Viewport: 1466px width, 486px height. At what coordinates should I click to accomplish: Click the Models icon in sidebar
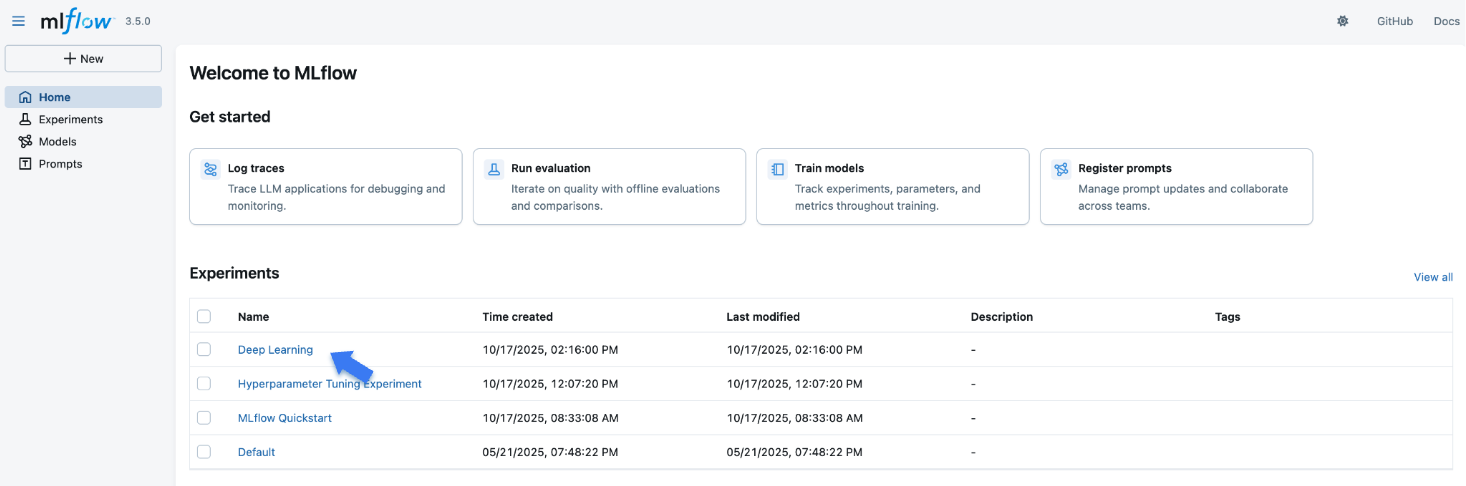26,142
